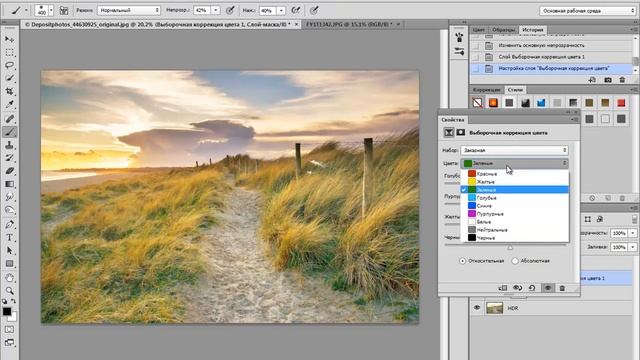Toggle pressure for opacity icon after 42%
Image resolution: width=640 pixels, height=360 pixels.
point(230,11)
